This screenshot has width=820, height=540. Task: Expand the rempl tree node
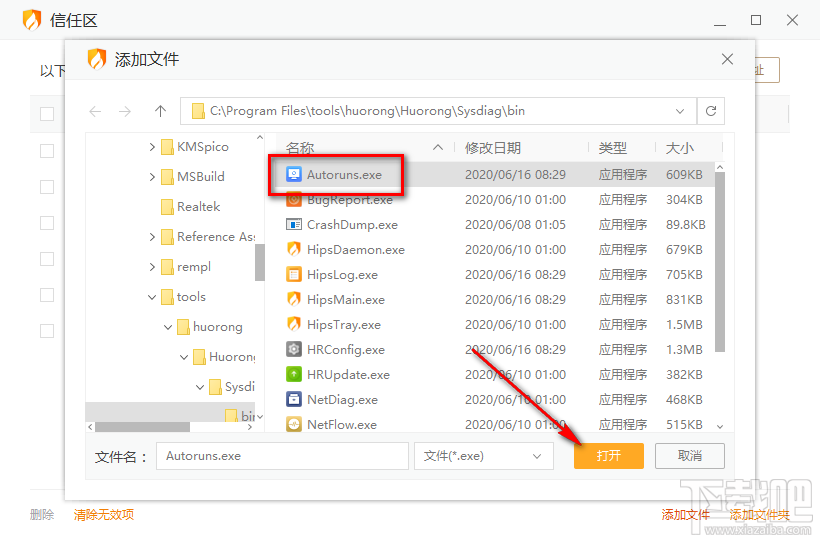point(152,267)
